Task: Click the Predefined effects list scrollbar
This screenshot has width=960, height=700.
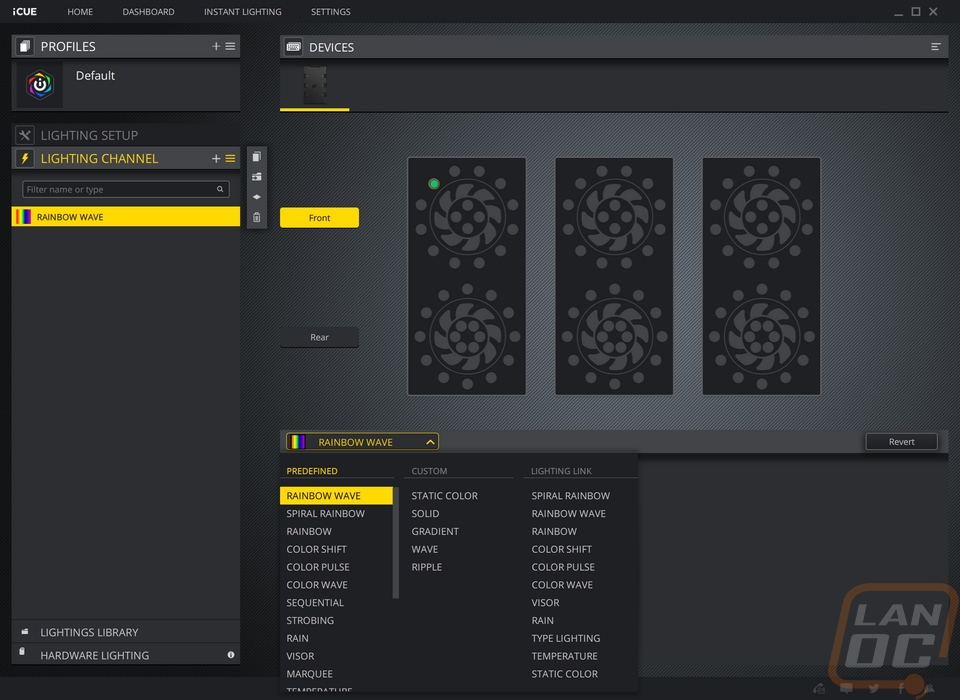Action: [x=396, y=543]
